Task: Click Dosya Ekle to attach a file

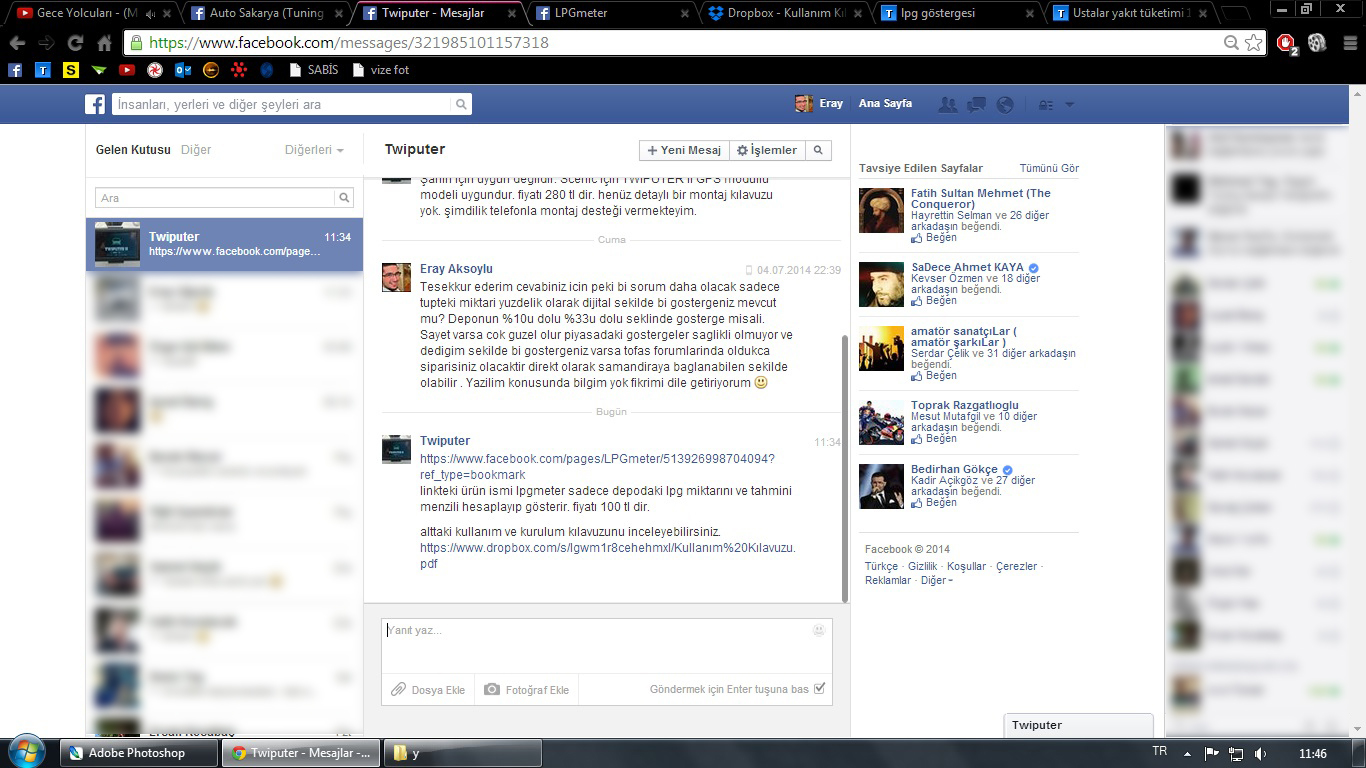Action: (x=428, y=689)
